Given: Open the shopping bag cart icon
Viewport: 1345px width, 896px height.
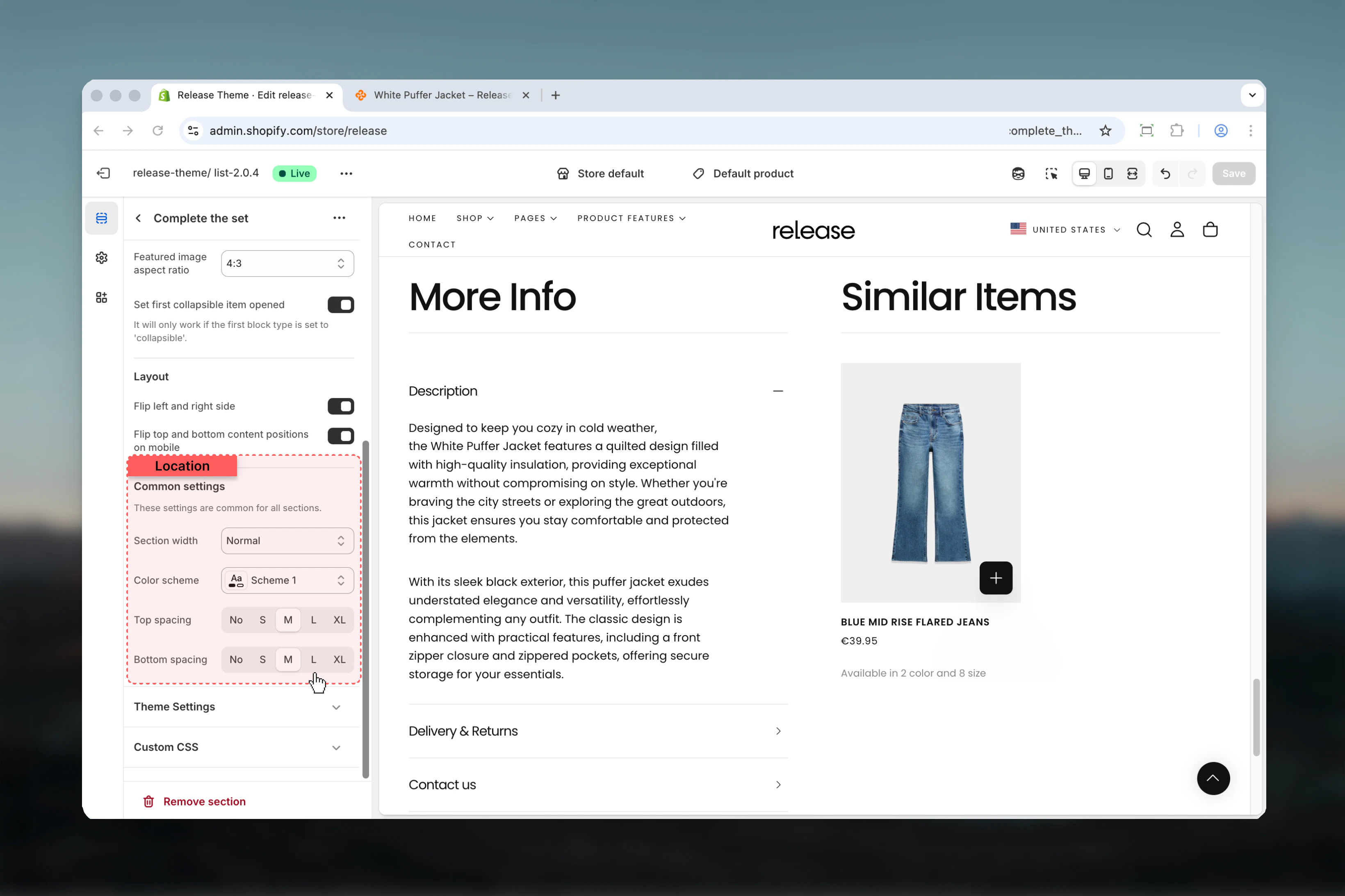Looking at the screenshot, I should pyautogui.click(x=1210, y=230).
